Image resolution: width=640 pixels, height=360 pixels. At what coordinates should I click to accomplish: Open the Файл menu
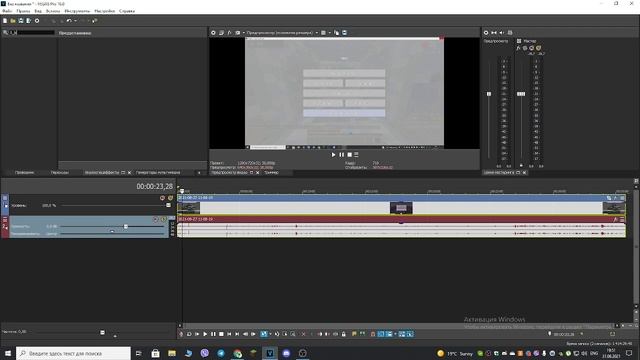(7, 11)
